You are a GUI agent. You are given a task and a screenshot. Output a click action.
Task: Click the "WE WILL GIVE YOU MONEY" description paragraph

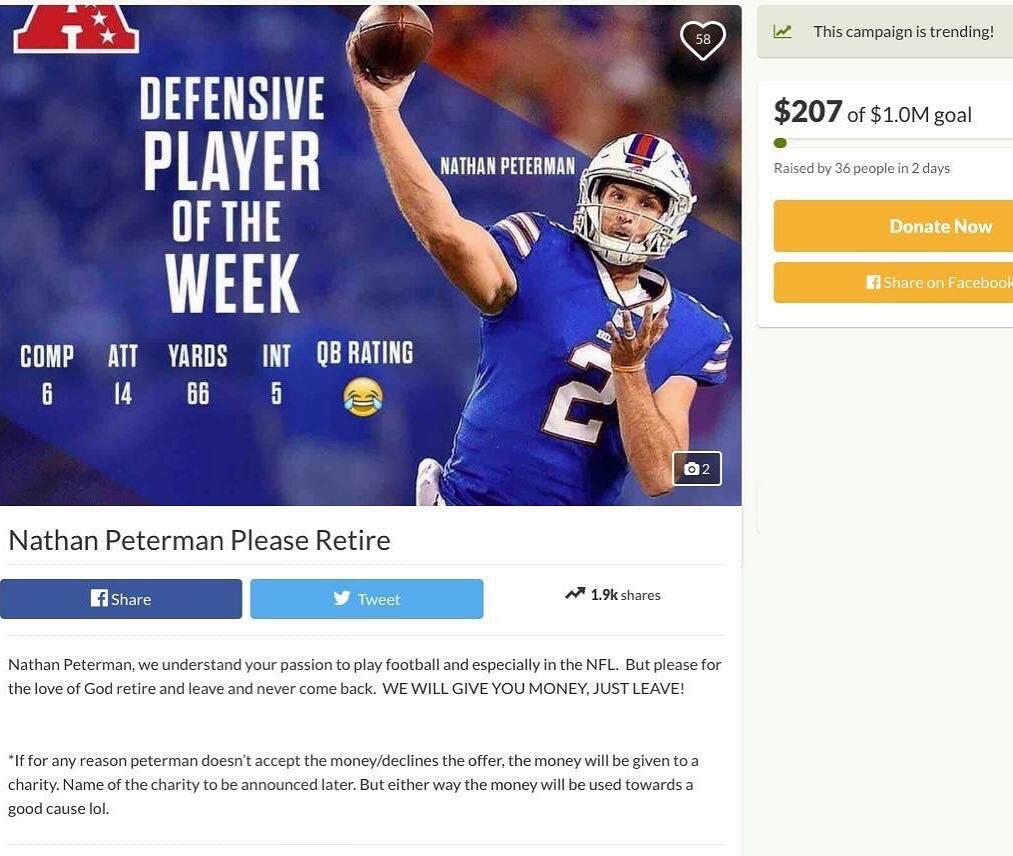(364, 676)
